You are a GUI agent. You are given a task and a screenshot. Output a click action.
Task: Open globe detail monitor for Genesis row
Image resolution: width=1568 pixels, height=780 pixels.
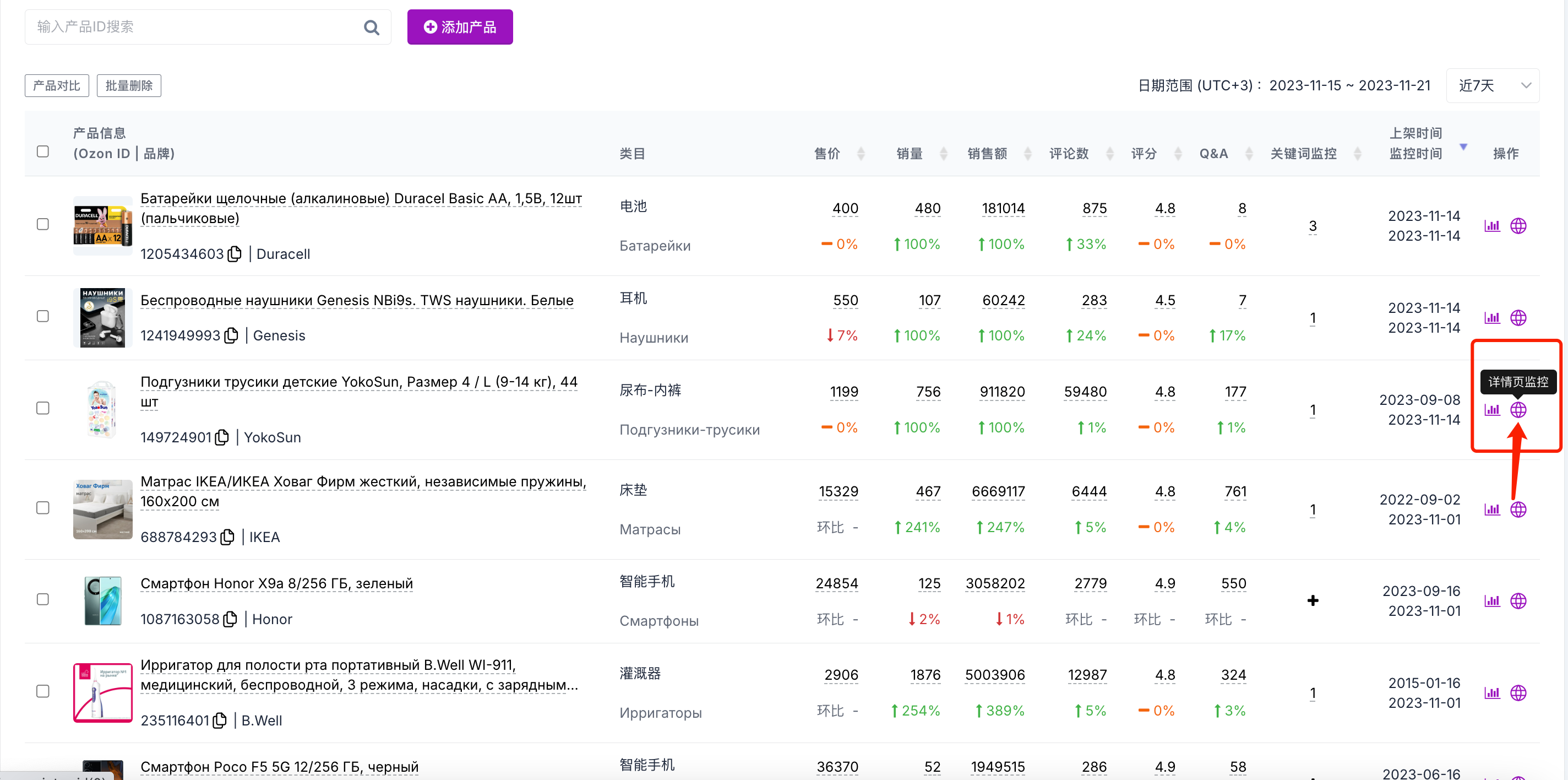[1518, 318]
